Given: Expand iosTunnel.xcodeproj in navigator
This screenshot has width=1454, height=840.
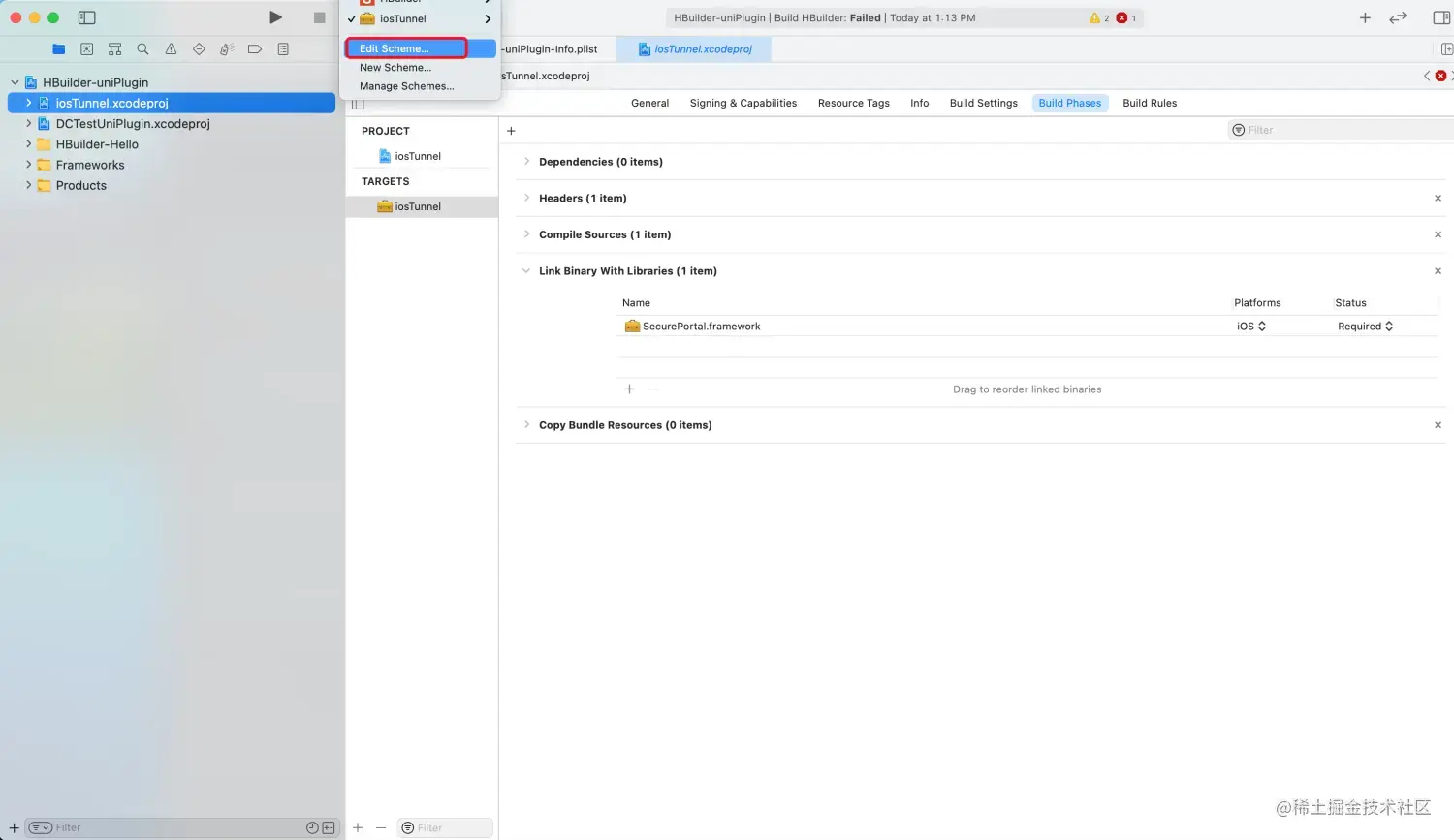Looking at the screenshot, I should coord(28,103).
